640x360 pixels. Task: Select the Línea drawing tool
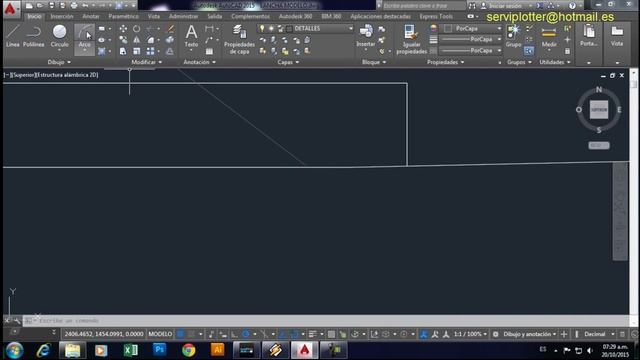pyautogui.click(x=13, y=36)
